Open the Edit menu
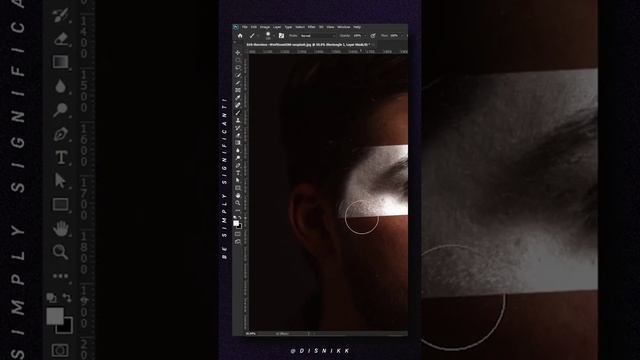640x360 pixels. click(x=254, y=27)
